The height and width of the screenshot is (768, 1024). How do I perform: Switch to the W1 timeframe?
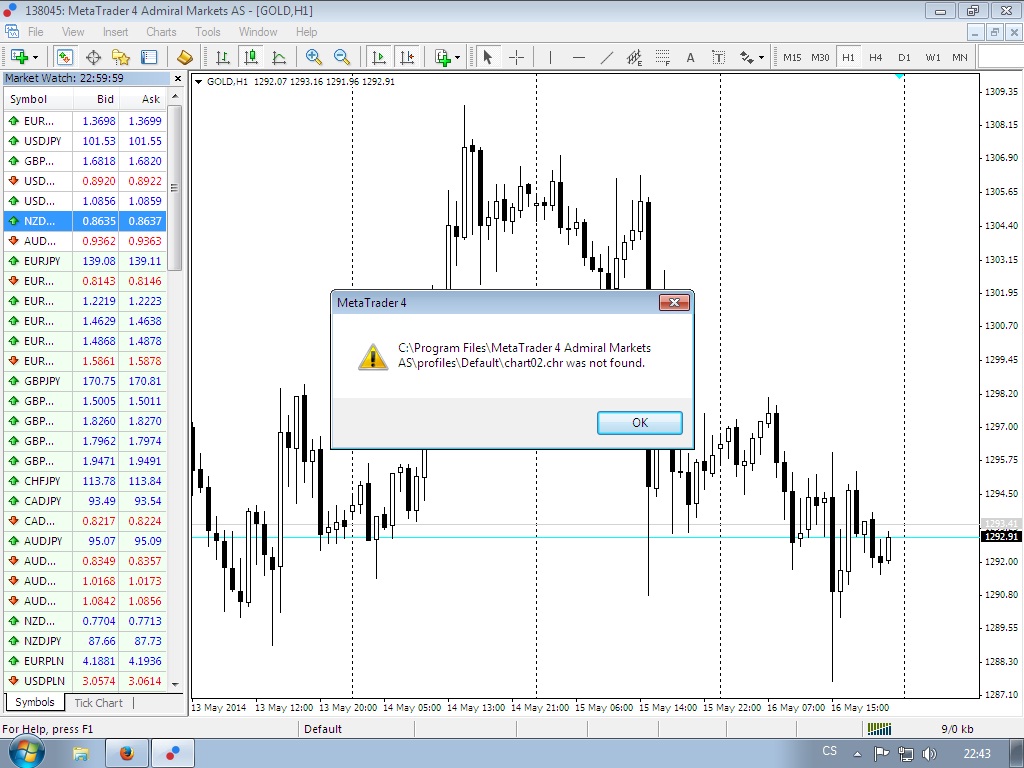click(x=933, y=57)
